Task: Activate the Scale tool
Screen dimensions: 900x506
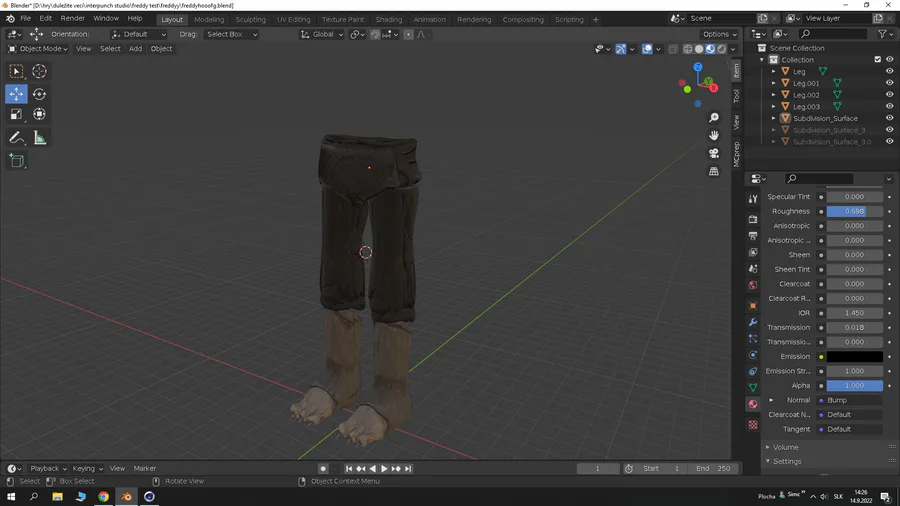Action: 16,114
